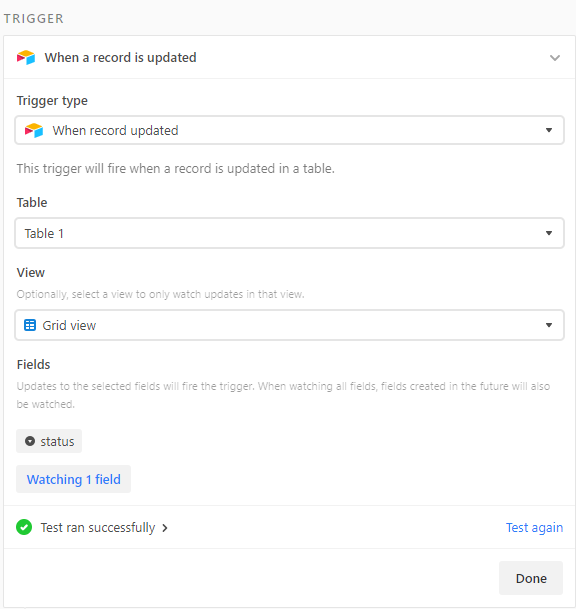
Task: Click Airtable icon inside Trigger type field
Action: [x=34, y=130]
